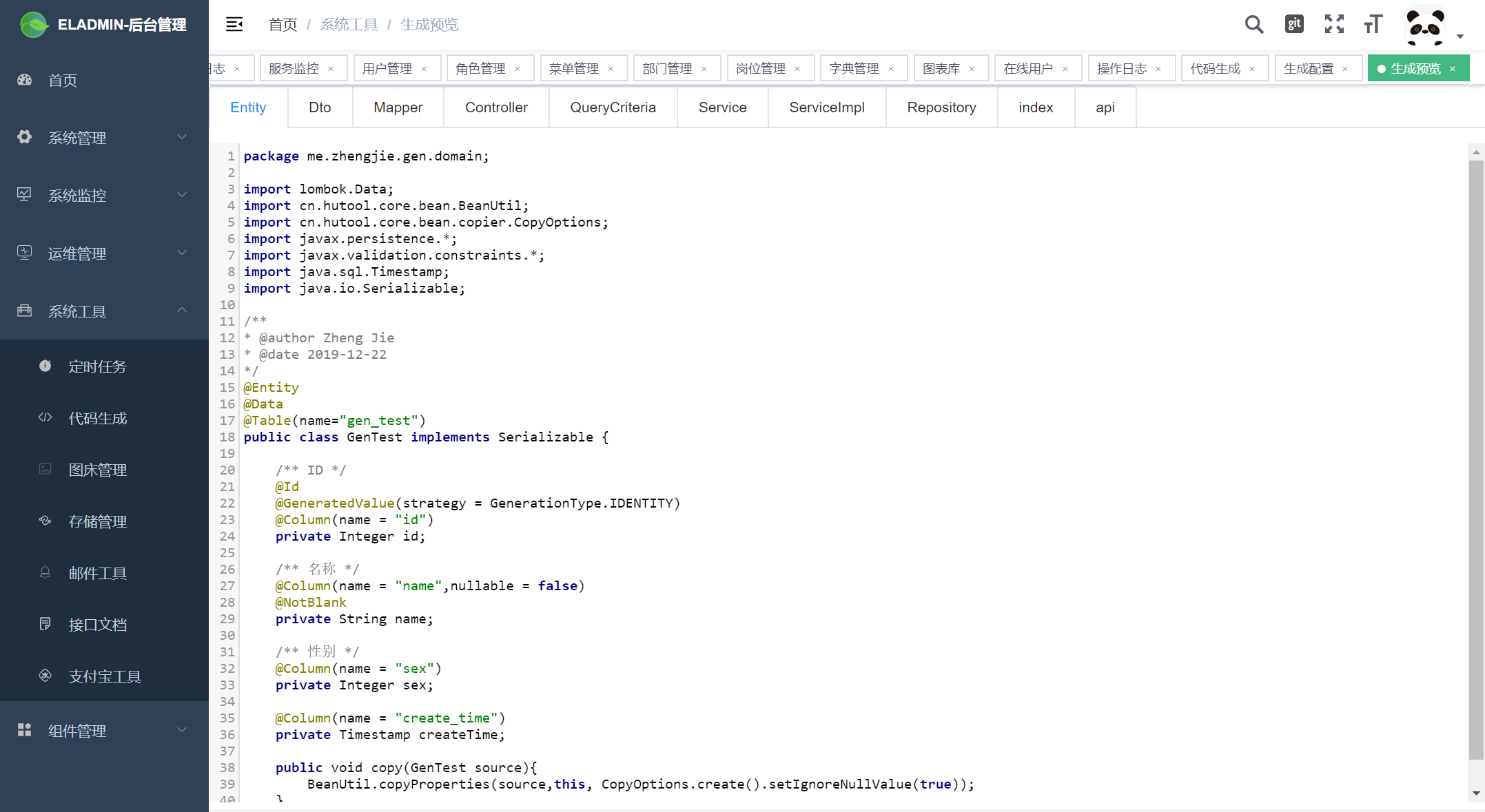
Task: Open the font size setting icon
Action: [1373, 25]
